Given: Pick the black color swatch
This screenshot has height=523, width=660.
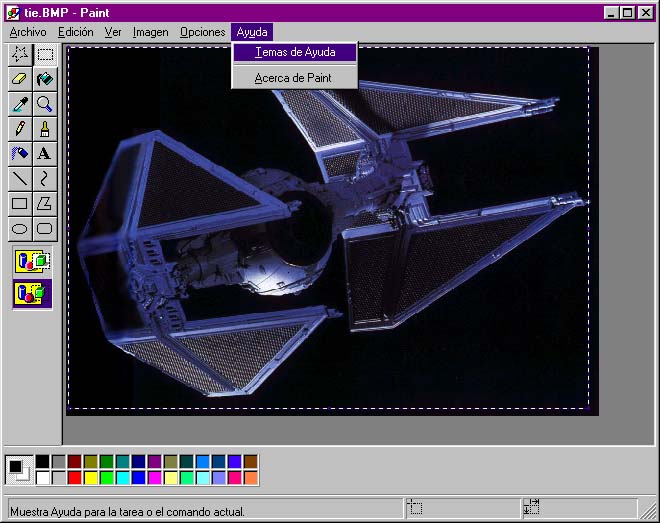Looking at the screenshot, I should pos(43,462).
